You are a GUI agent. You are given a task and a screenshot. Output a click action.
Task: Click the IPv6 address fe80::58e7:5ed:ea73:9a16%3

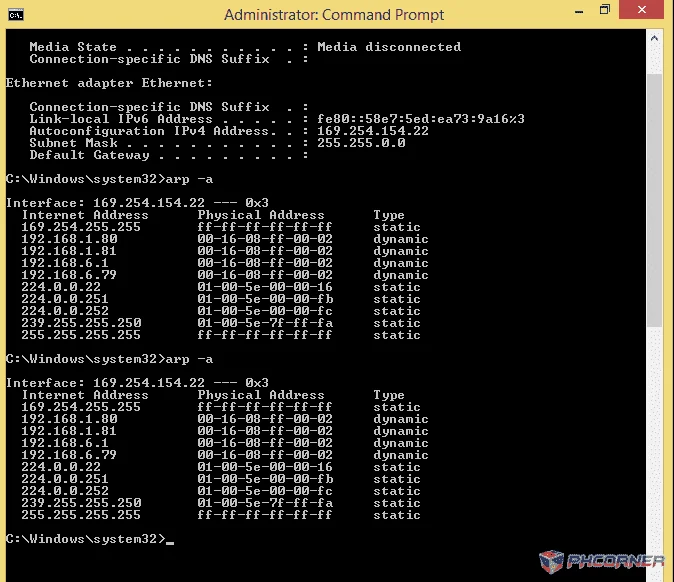(x=421, y=119)
